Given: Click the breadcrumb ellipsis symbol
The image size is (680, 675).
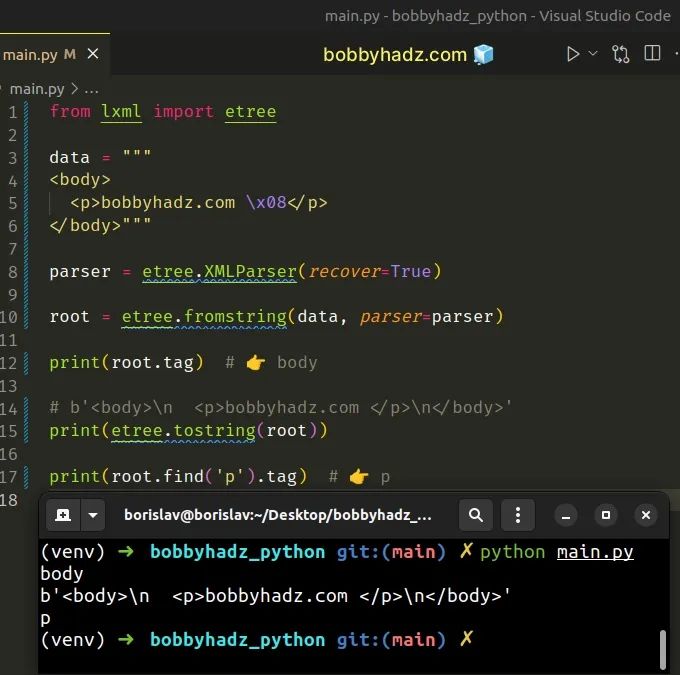Looking at the screenshot, I should click(92, 90).
